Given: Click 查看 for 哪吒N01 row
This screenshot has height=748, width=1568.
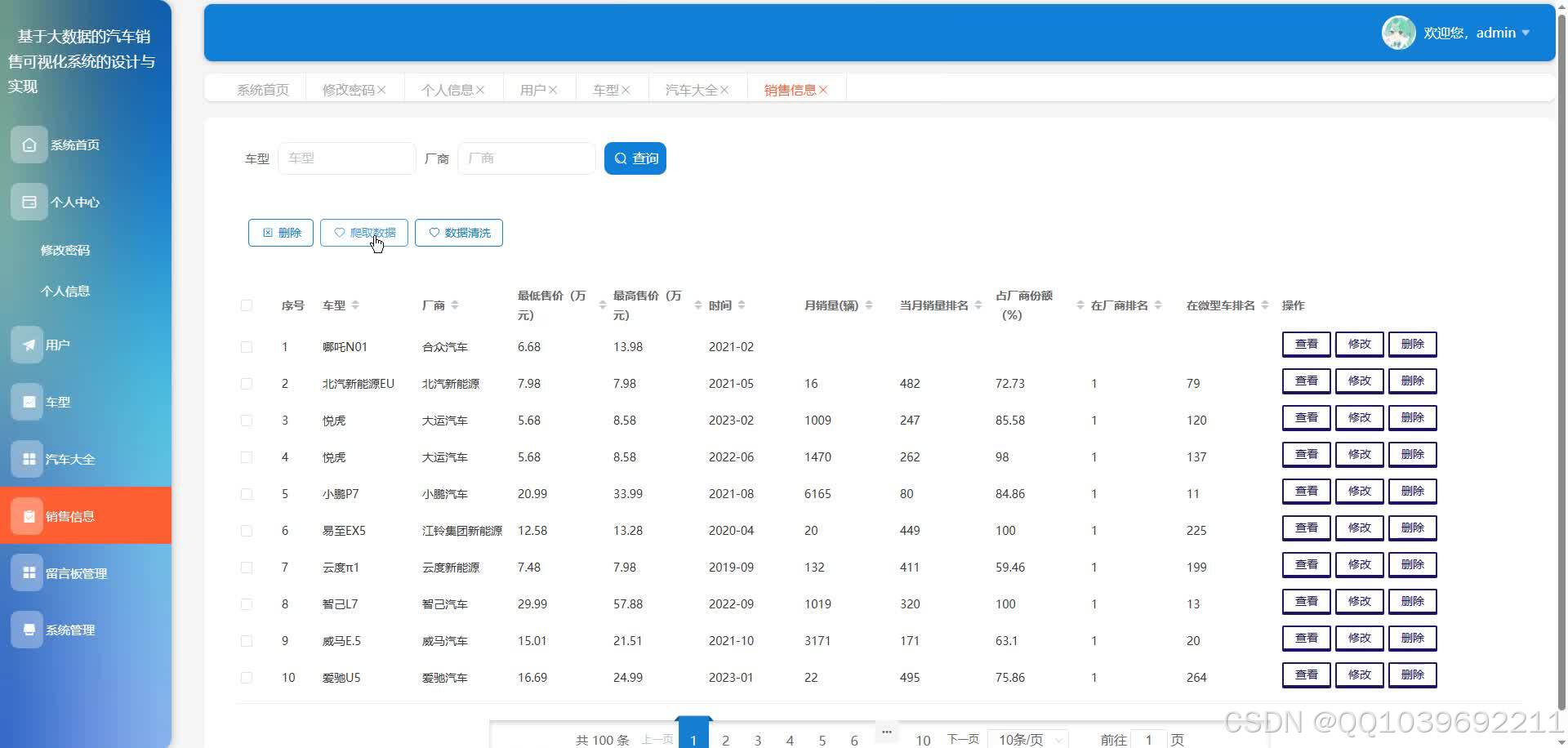Looking at the screenshot, I should 1307,345.
